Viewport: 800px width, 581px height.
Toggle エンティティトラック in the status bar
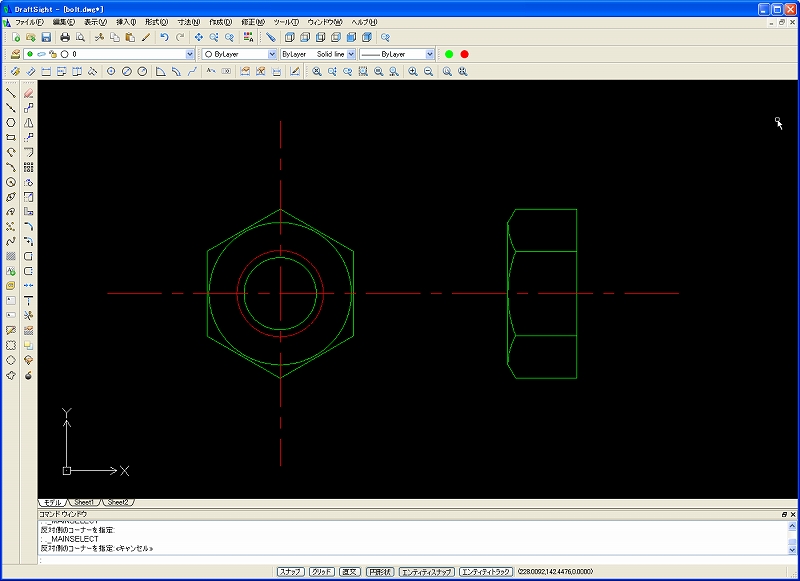coord(486,572)
